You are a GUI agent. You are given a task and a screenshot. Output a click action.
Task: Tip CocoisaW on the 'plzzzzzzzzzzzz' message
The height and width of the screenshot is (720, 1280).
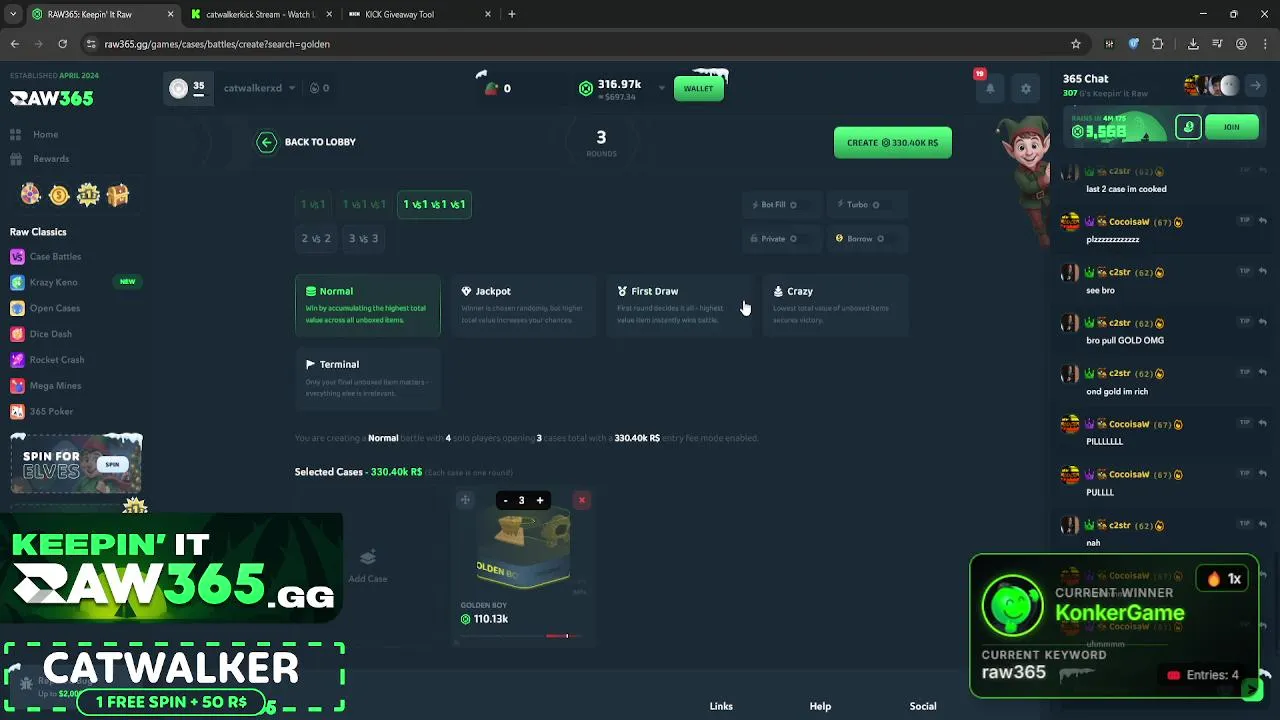1245,221
